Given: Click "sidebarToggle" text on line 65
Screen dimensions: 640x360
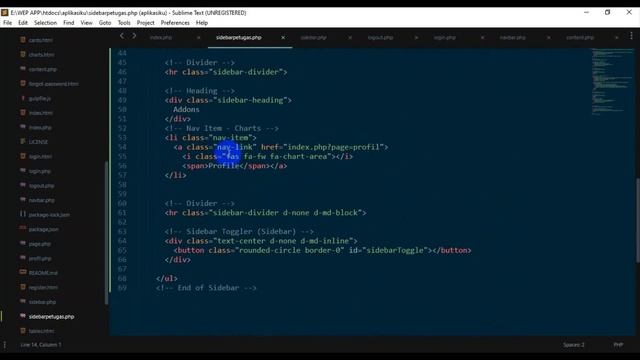Looking at the screenshot, I should click(x=396, y=250).
